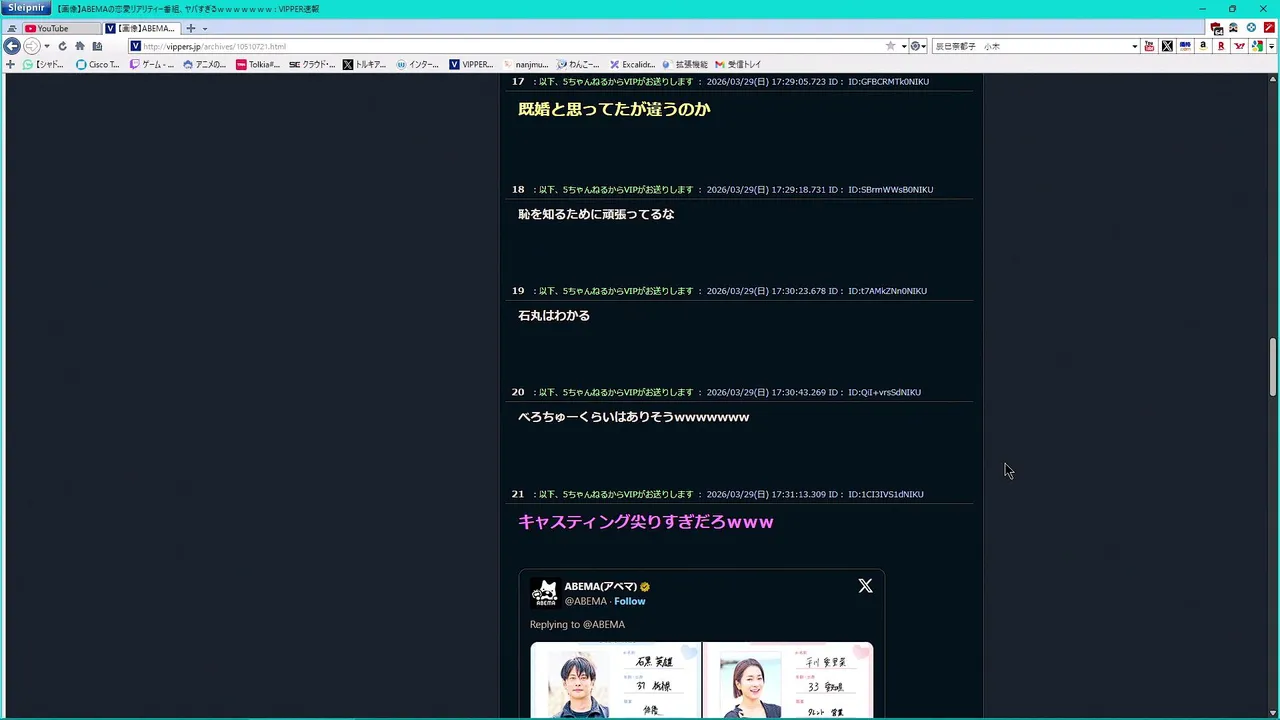Open the Cisco T... bookmark
Viewport: 1280px width, 720px height.
click(x=98, y=64)
